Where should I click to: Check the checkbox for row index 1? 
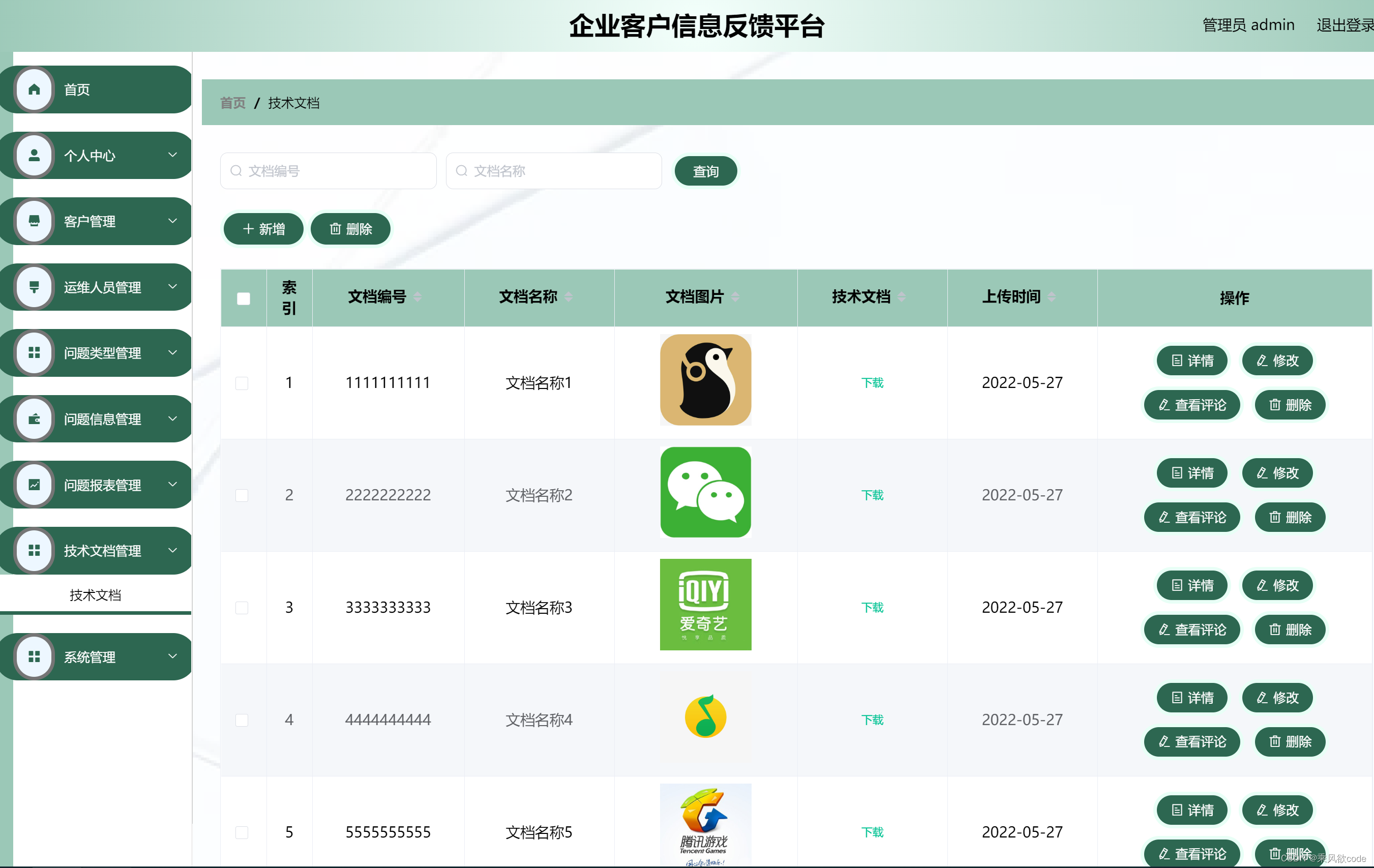242,383
